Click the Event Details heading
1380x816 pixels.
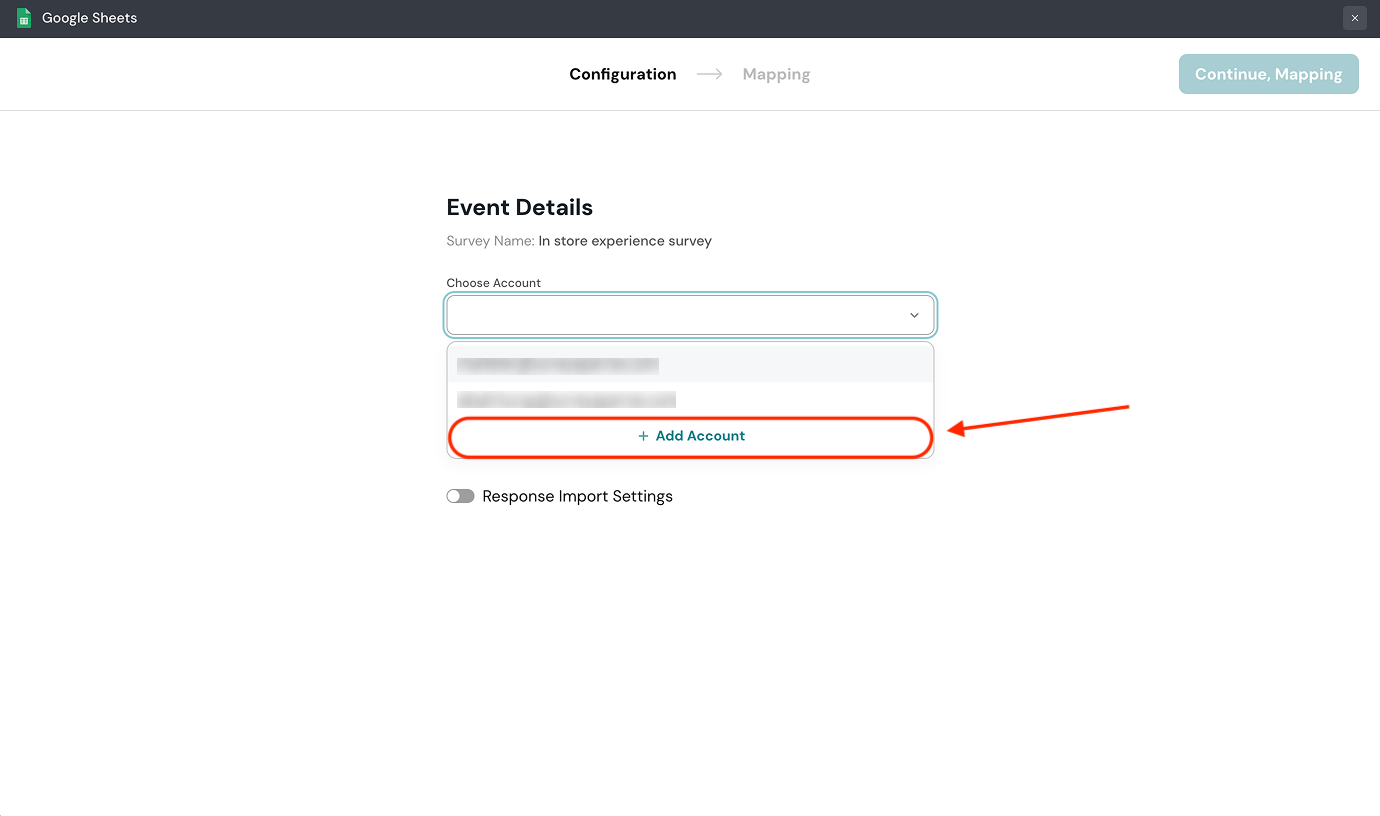[x=519, y=207]
